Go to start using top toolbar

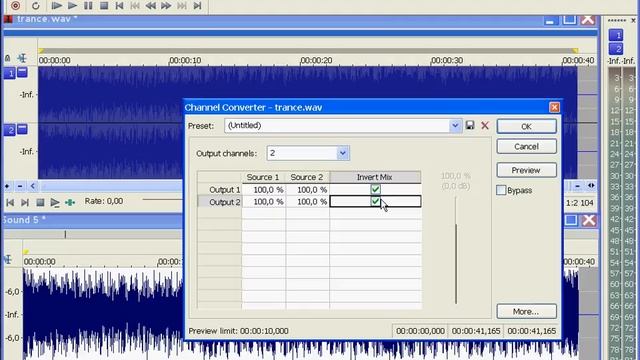119,5
